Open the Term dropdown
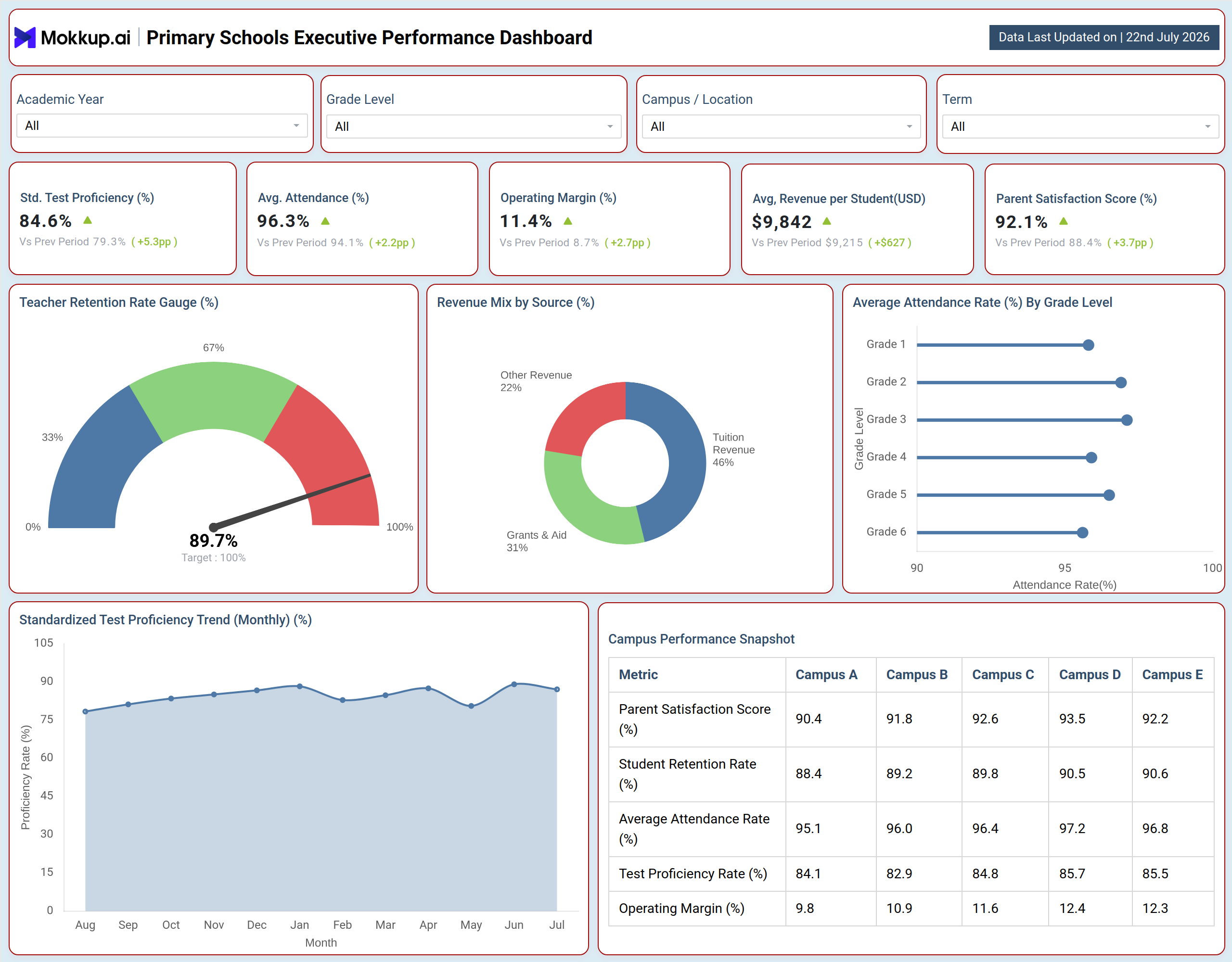1232x962 pixels. click(x=1080, y=127)
